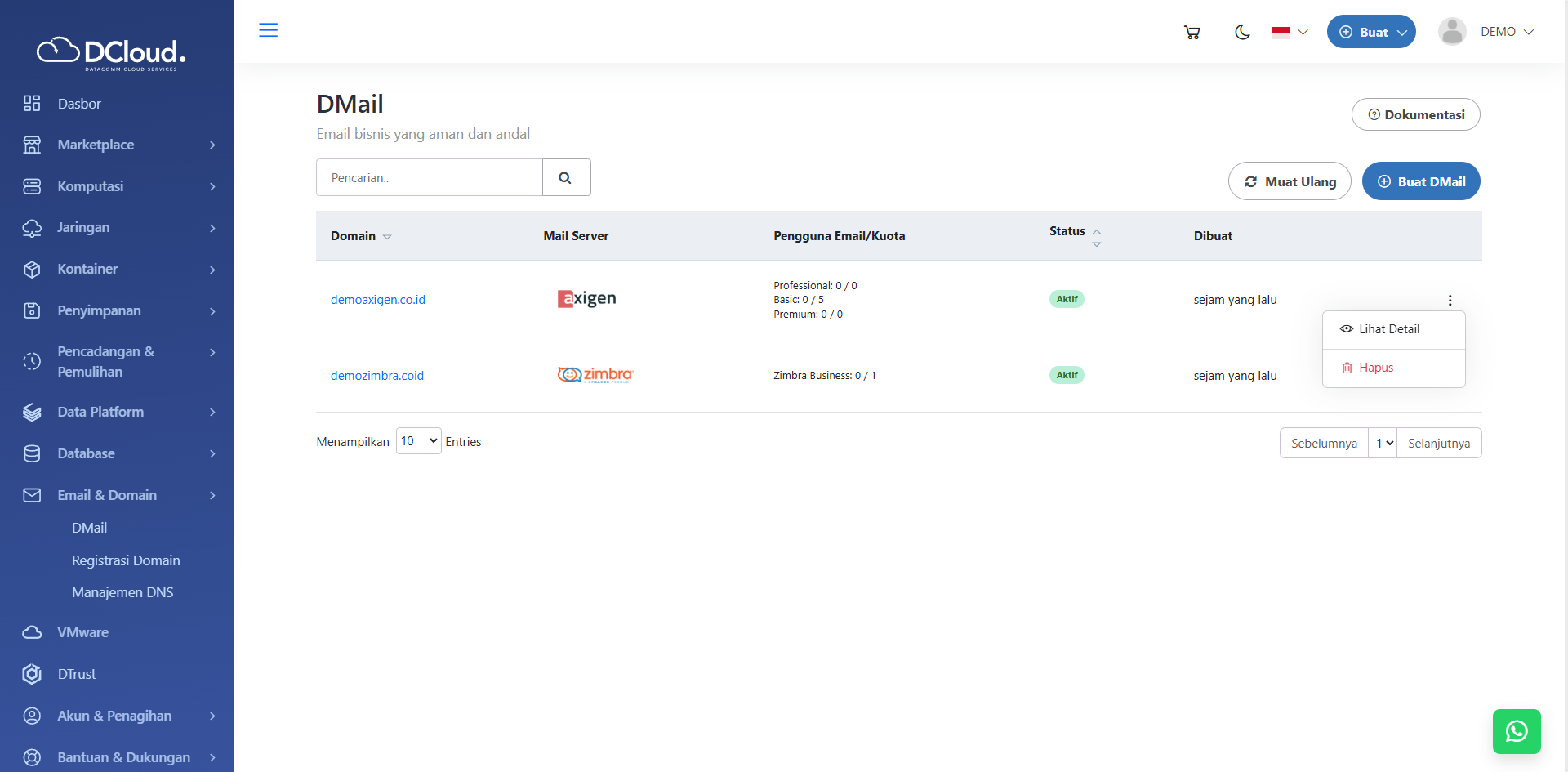The image size is (1568, 772).
Task: Expand the entries per page dropdown
Action: (x=418, y=441)
